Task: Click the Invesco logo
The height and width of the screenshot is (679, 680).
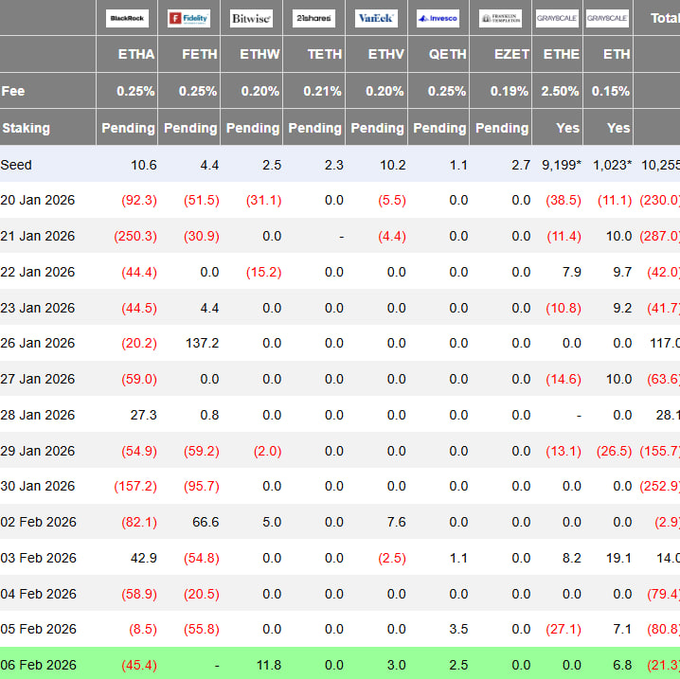Action: pos(438,18)
